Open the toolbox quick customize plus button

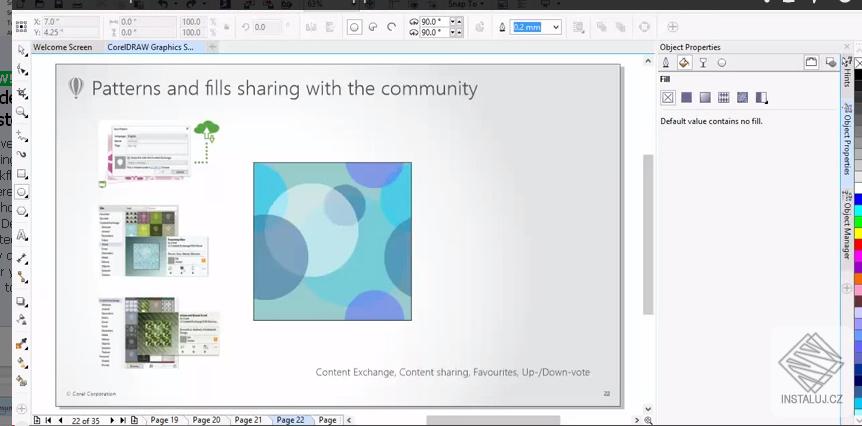[21, 408]
